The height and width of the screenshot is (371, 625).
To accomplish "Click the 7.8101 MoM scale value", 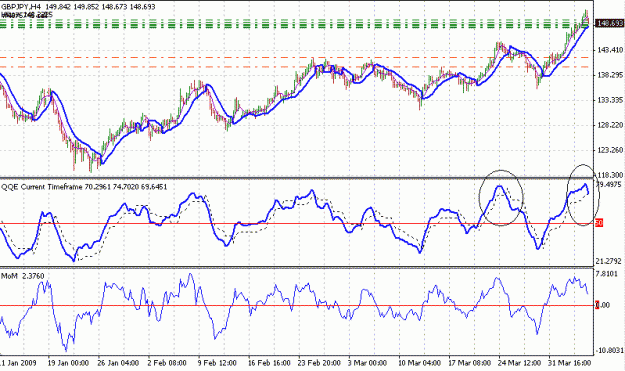I will [x=607, y=274].
